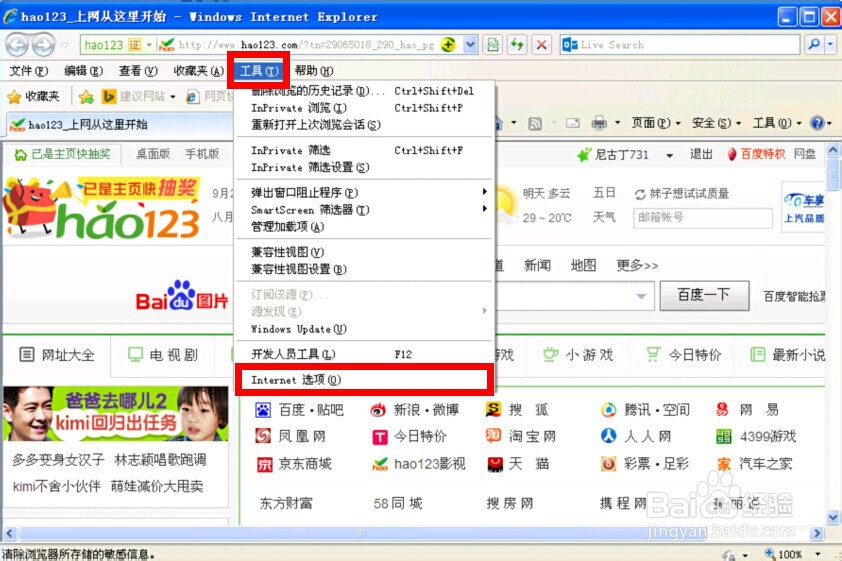Viewport: 842px width, 561px height.
Task: Choose InPrivate 浏览(I) menu item
Action: tap(364, 107)
